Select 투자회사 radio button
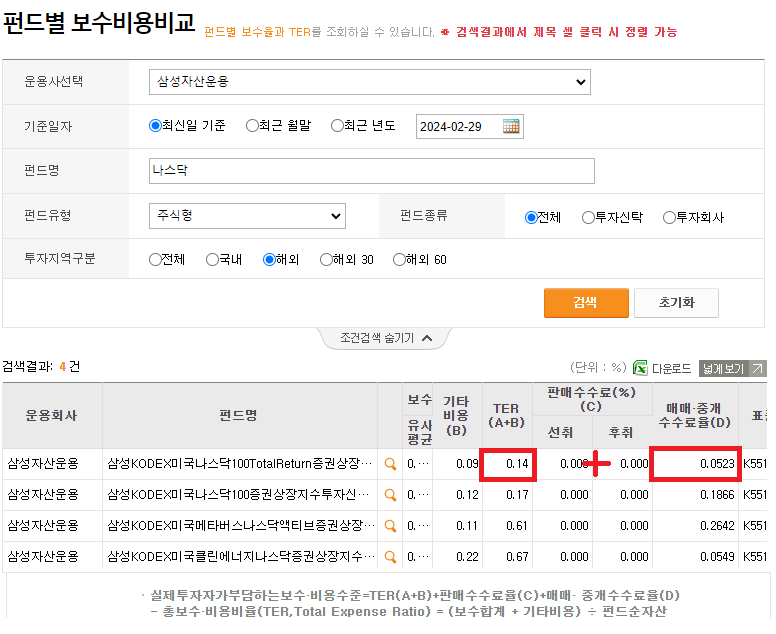 pyautogui.click(x=669, y=217)
